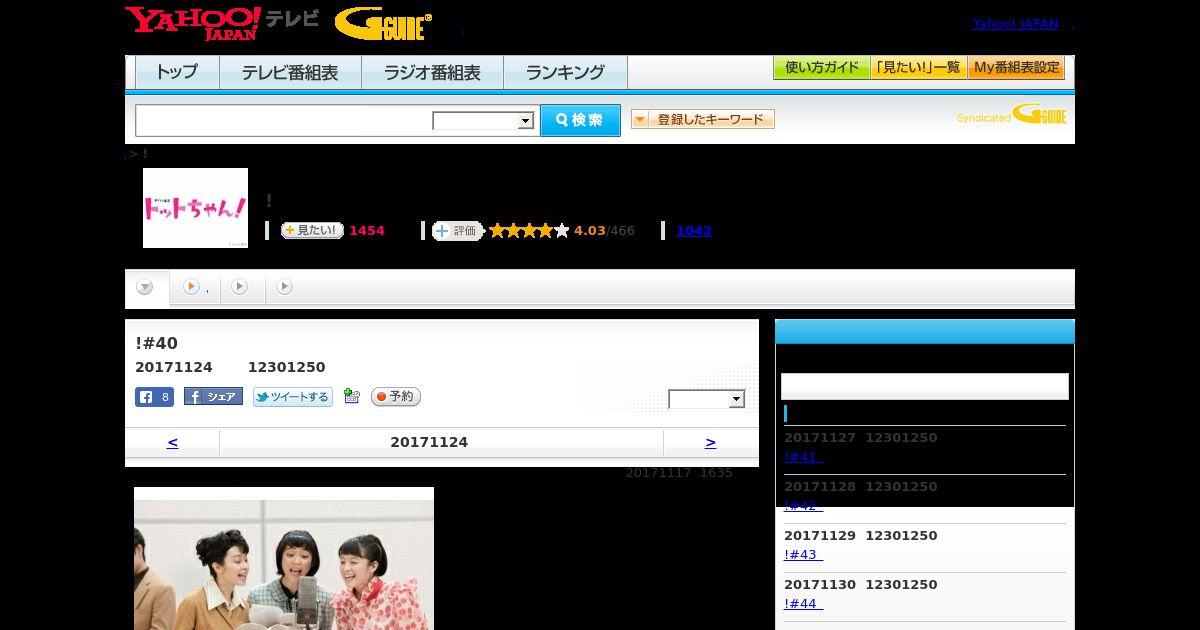Click the star rating display
This screenshot has height=630, width=1200.
[529, 231]
